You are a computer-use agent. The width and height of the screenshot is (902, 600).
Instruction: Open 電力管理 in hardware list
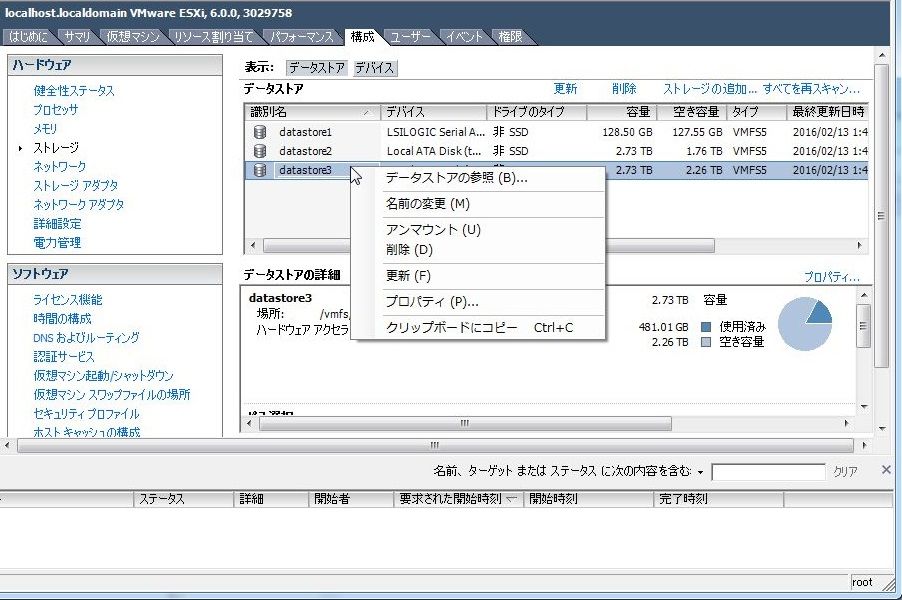57,242
